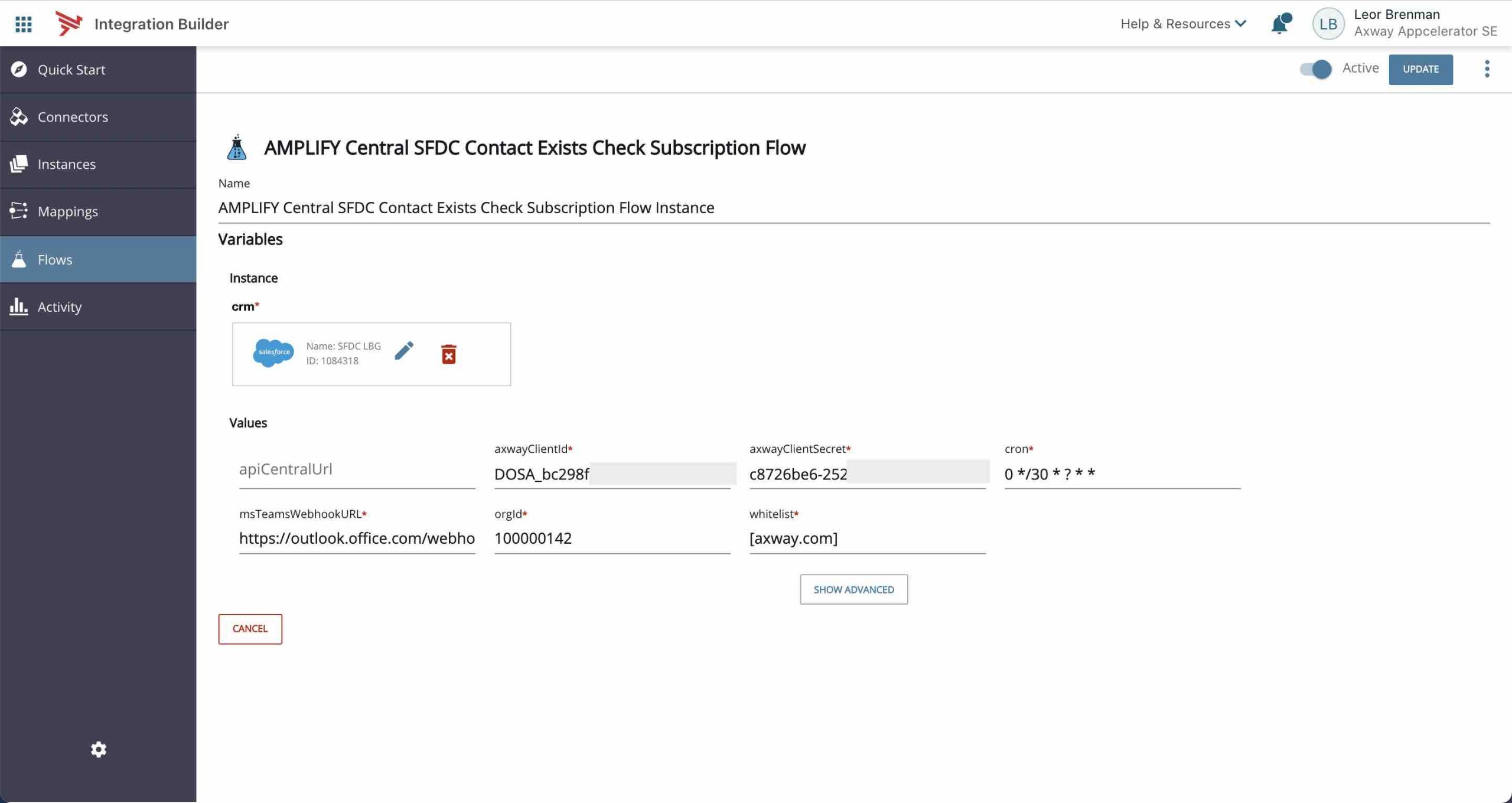Click the 'Values' section label
This screenshot has width=1512, height=803.
coord(248,423)
